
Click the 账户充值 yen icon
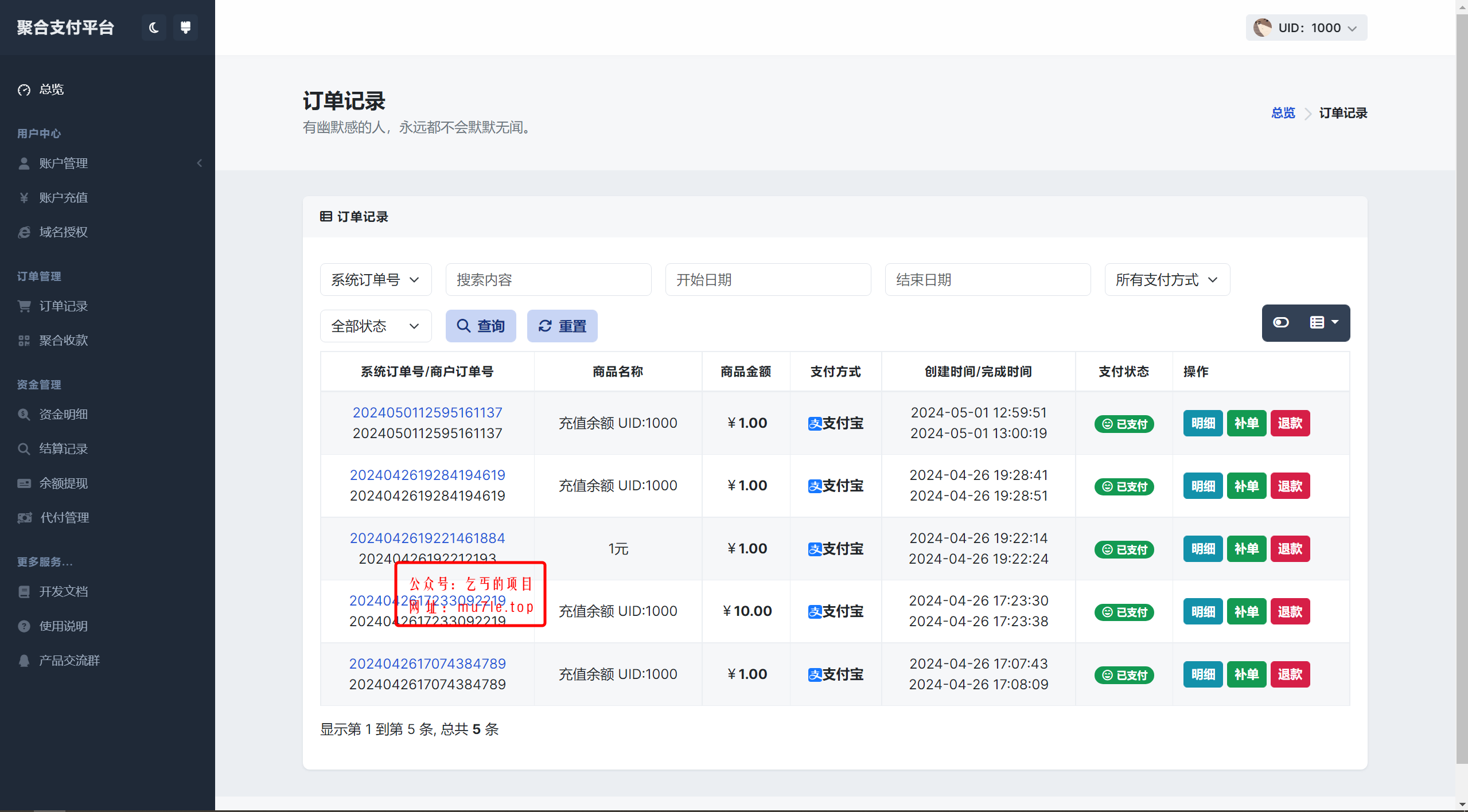(24, 198)
